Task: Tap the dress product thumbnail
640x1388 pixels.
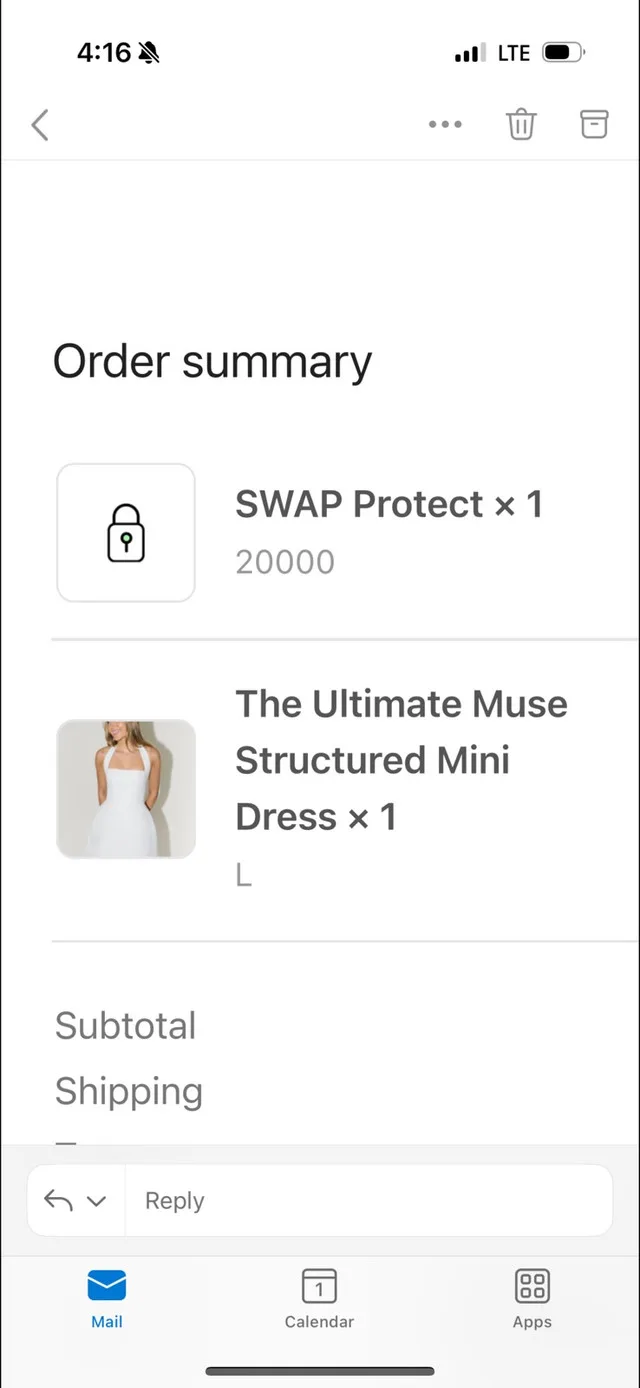Action: (125, 788)
